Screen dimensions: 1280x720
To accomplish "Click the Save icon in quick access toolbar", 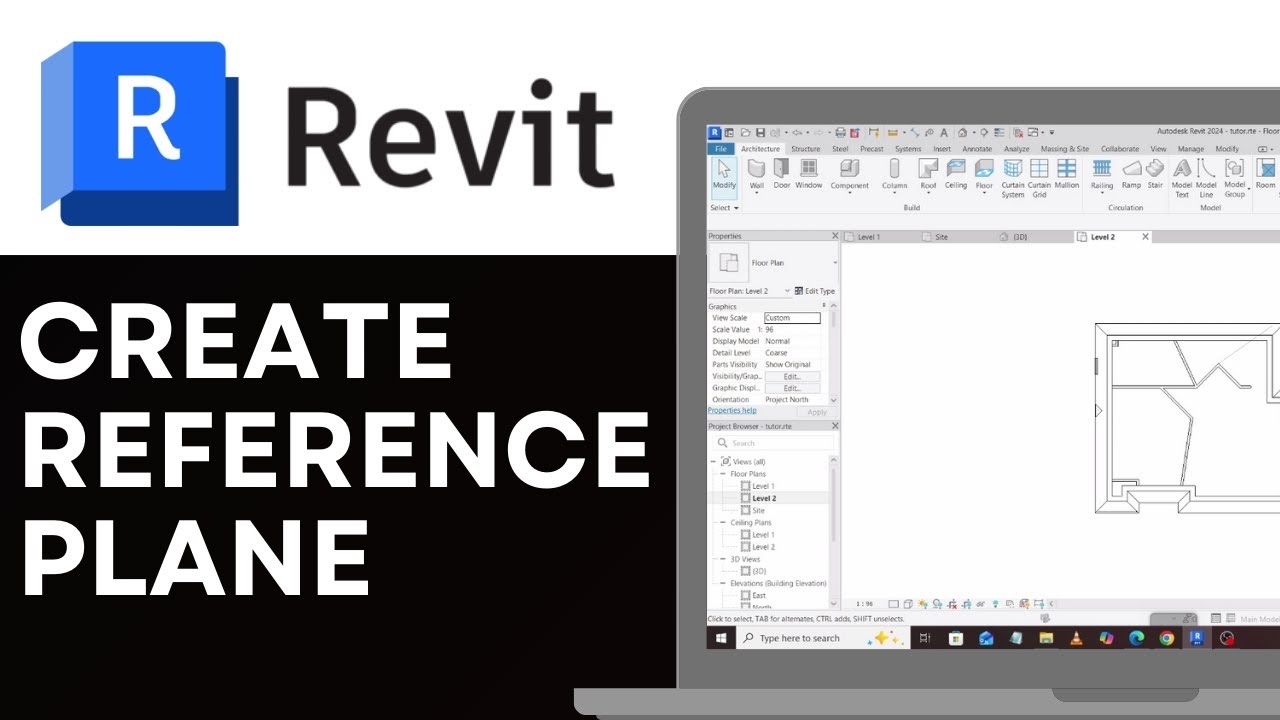I will click(760, 132).
